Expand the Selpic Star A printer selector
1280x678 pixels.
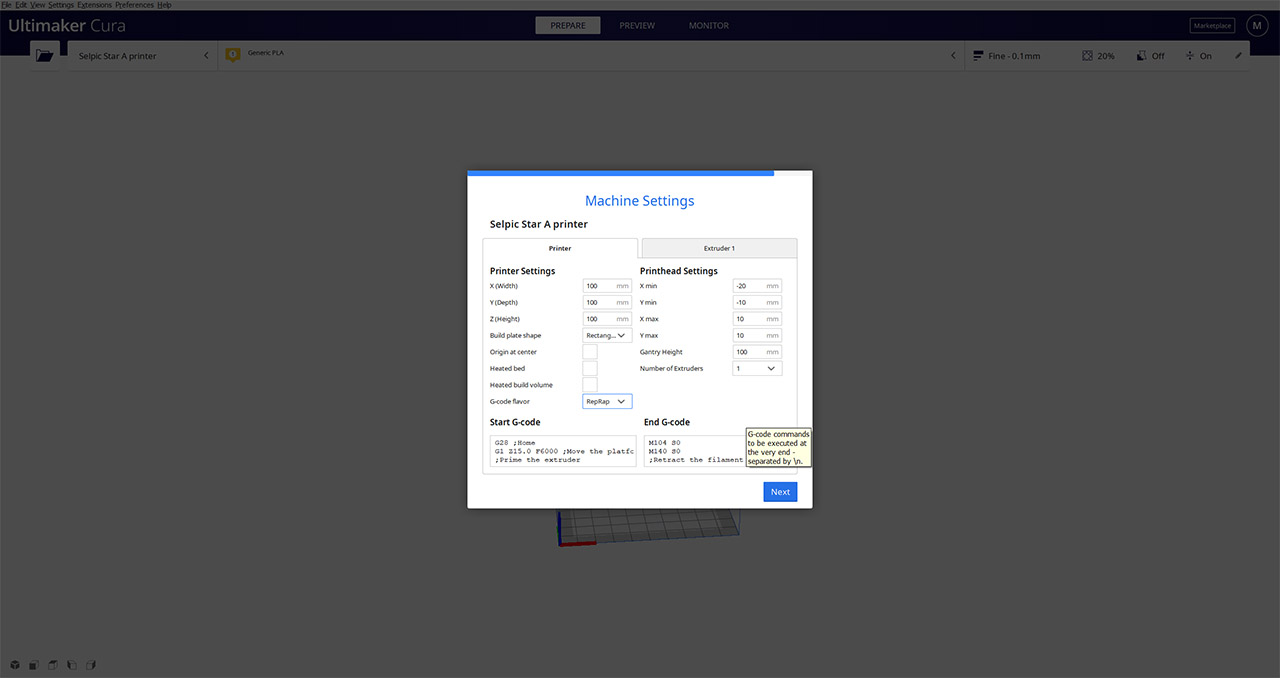[x=143, y=56]
